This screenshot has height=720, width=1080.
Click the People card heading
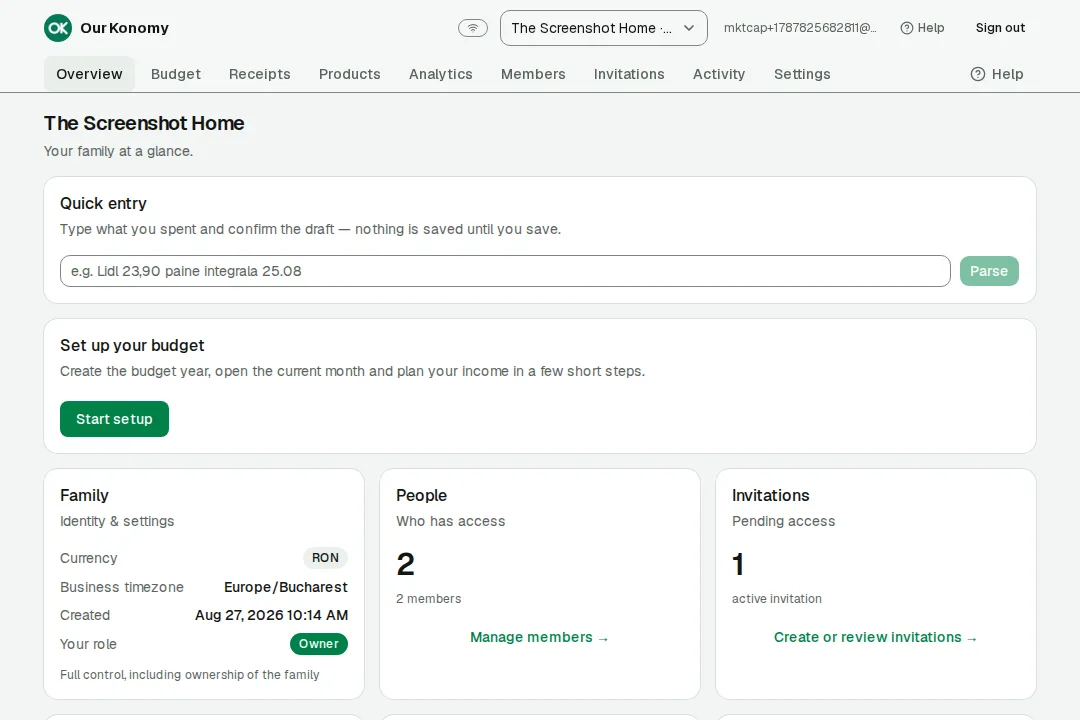coord(422,495)
